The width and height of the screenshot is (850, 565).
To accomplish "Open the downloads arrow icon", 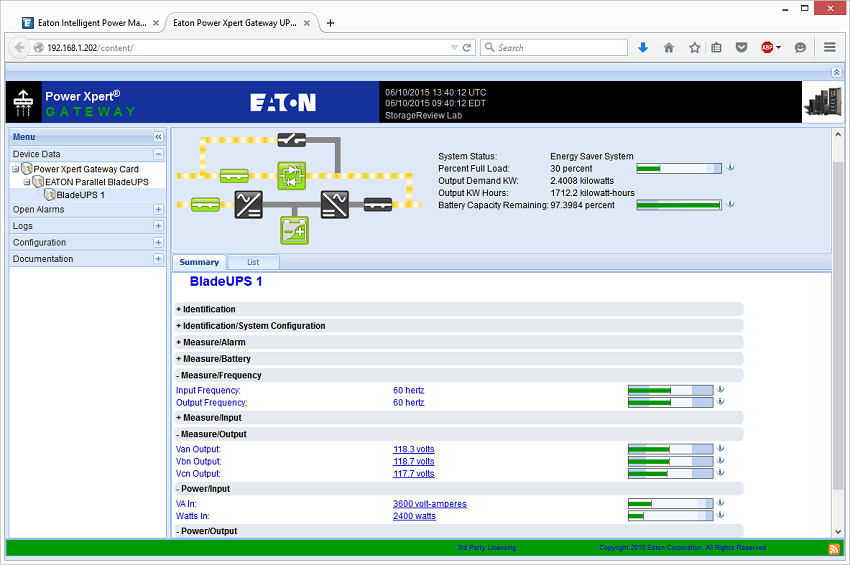I will [643, 48].
